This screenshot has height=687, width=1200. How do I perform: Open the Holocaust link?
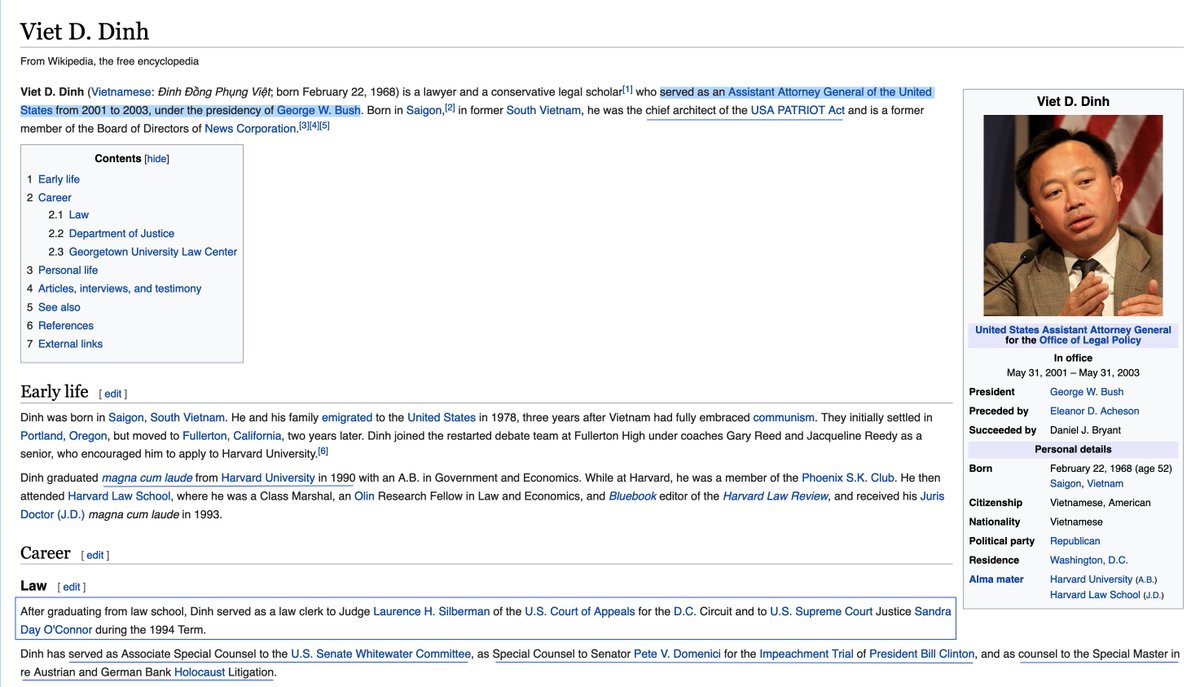(201, 673)
